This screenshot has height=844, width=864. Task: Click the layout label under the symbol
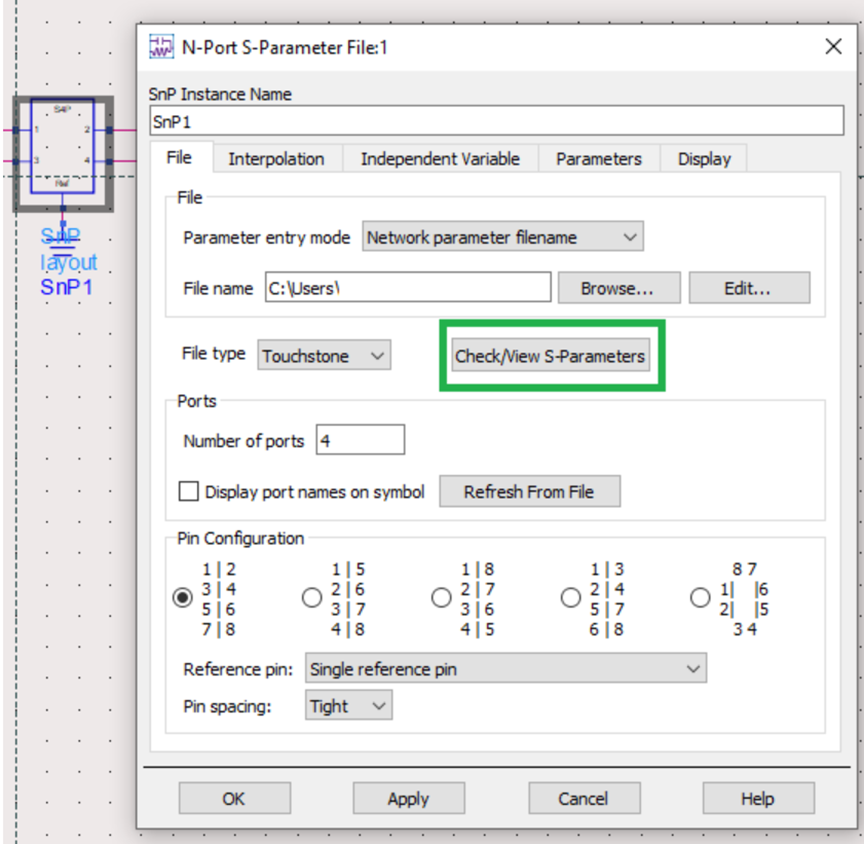pyautogui.click(x=68, y=262)
